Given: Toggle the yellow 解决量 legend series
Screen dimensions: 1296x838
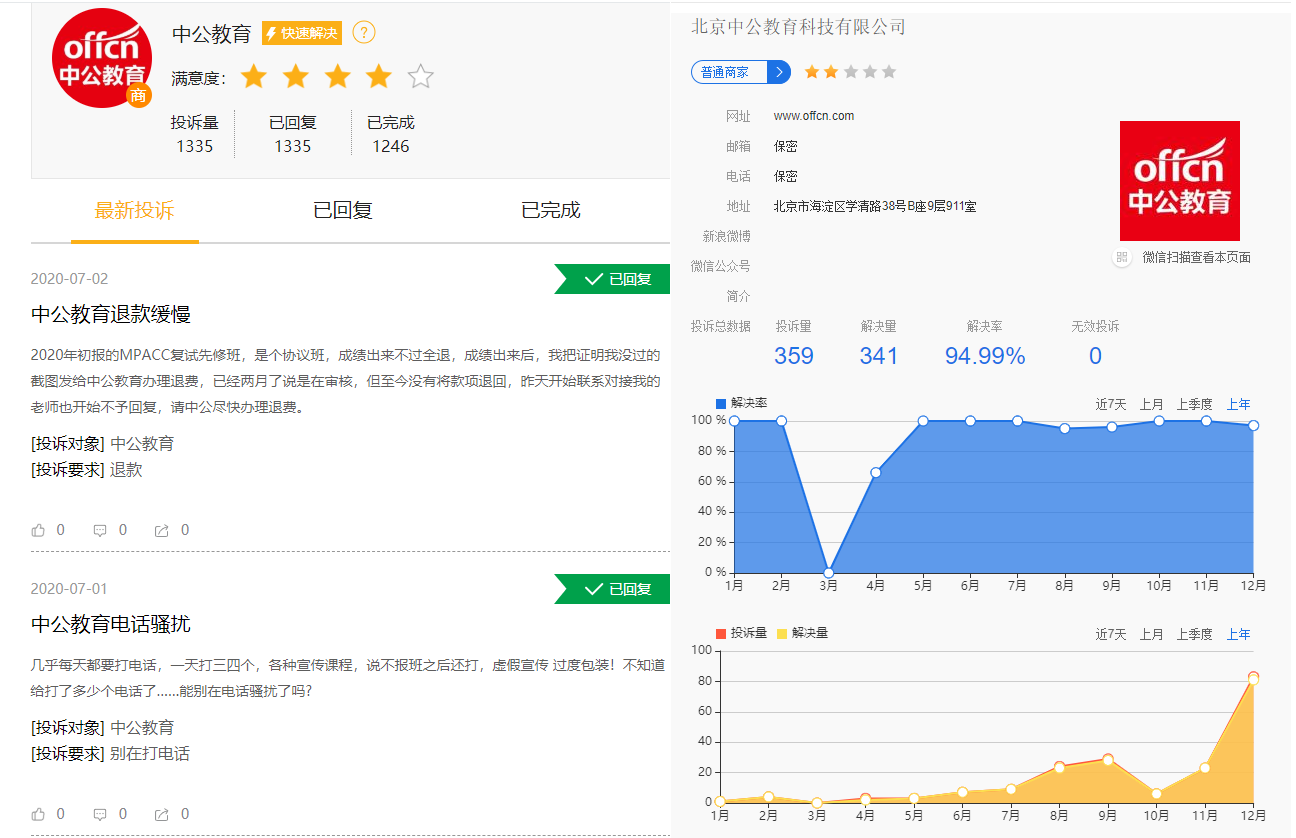Looking at the screenshot, I should pyautogui.click(x=802, y=633).
